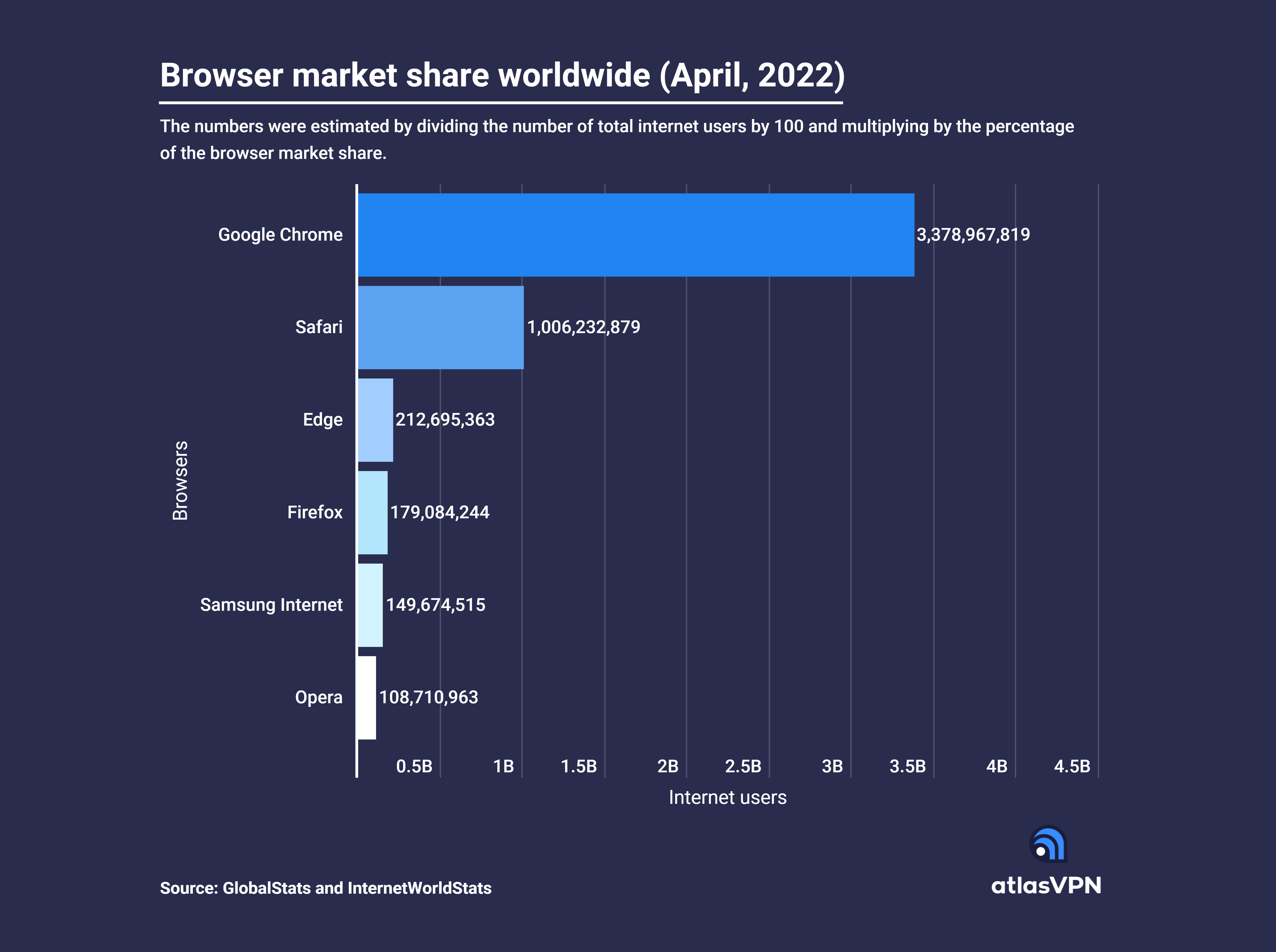Click the Safari bar
This screenshot has height=952, width=1276.
point(440,327)
